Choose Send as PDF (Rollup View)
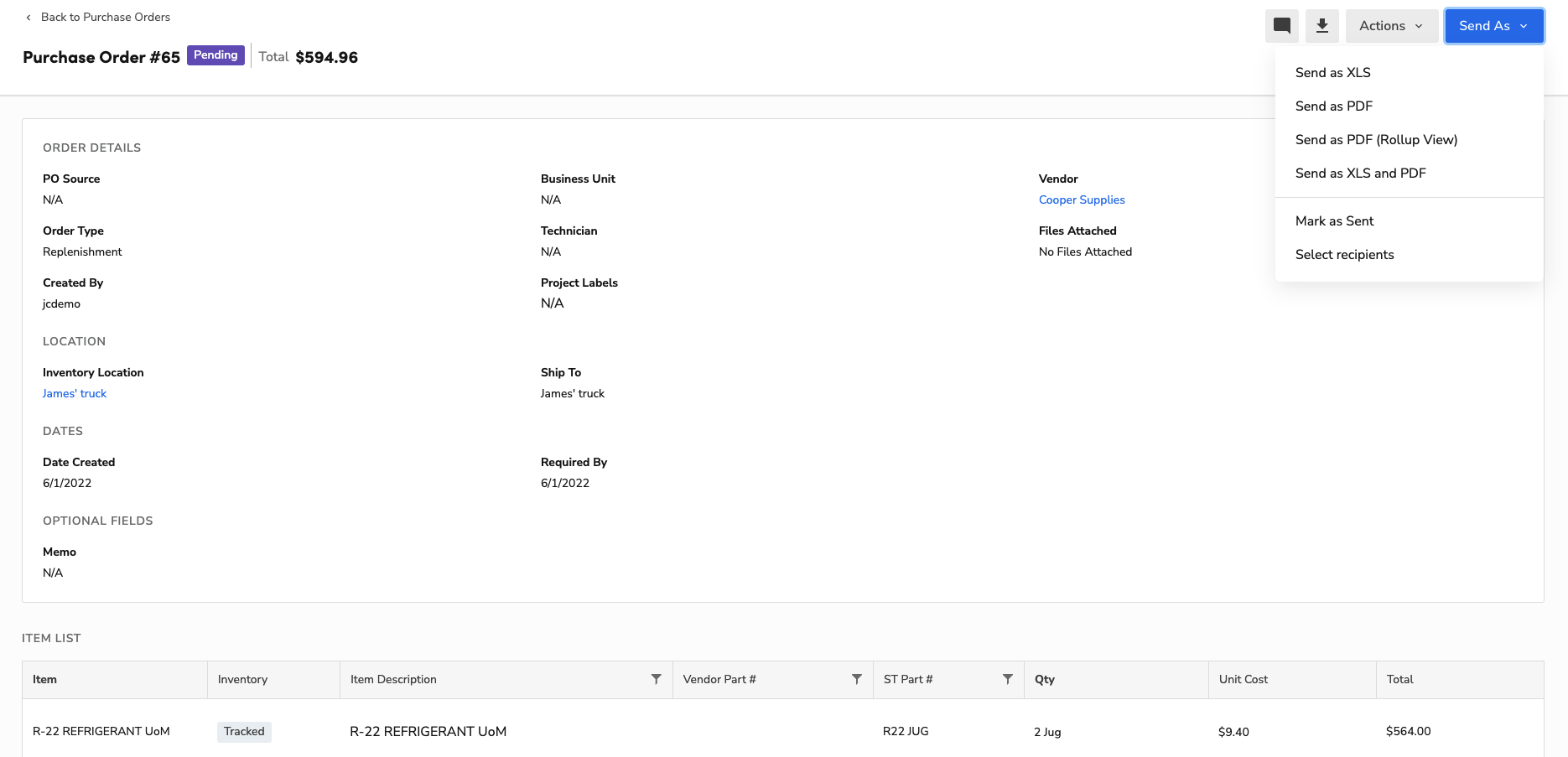Screen dimensions: 1568x757 pyautogui.click(x=1376, y=139)
